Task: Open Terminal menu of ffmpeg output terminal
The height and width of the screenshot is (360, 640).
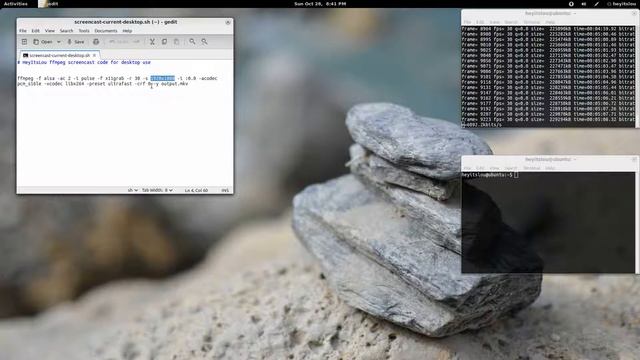Action: point(532,22)
